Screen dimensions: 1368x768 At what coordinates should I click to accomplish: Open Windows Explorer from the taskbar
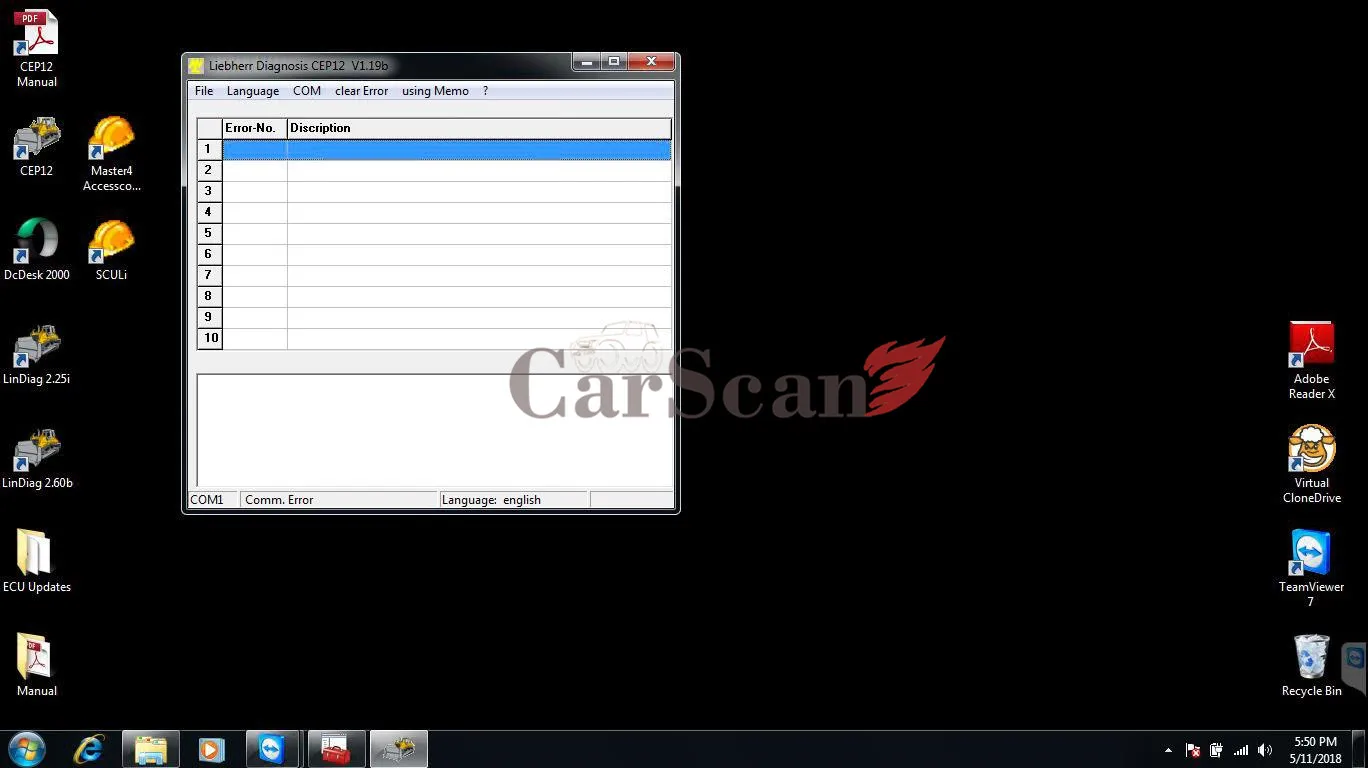[x=151, y=749]
